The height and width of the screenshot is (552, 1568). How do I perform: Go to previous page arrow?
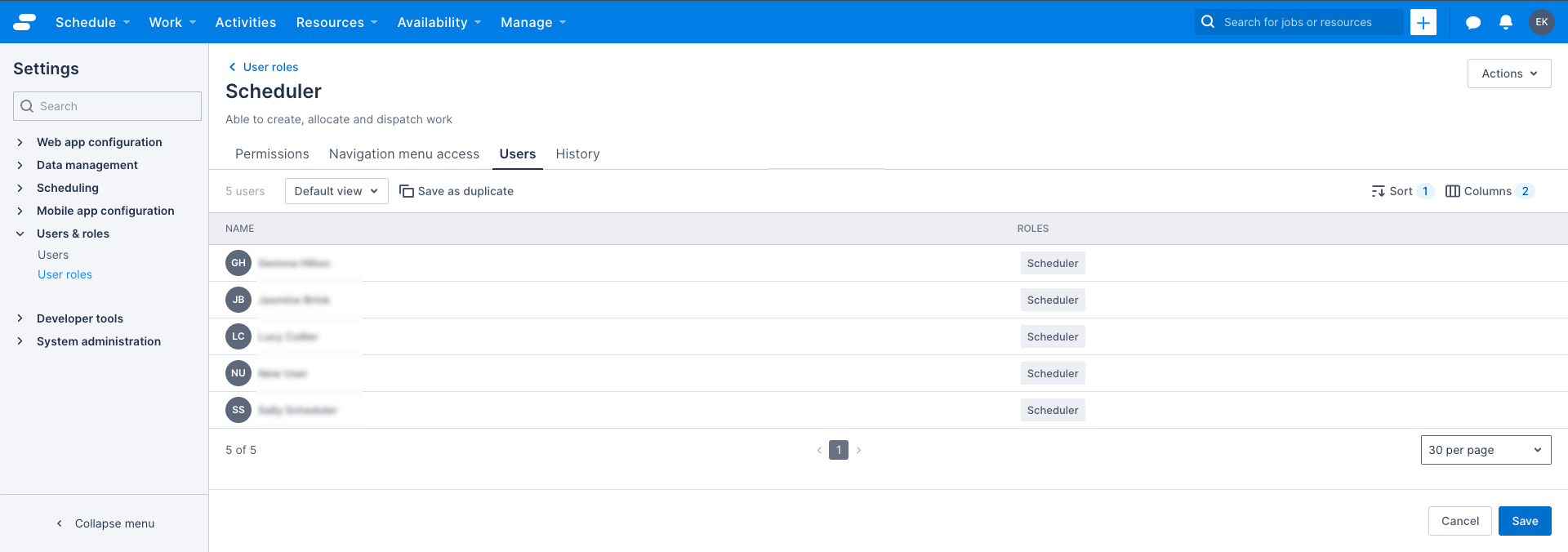[x=819, y=450]
